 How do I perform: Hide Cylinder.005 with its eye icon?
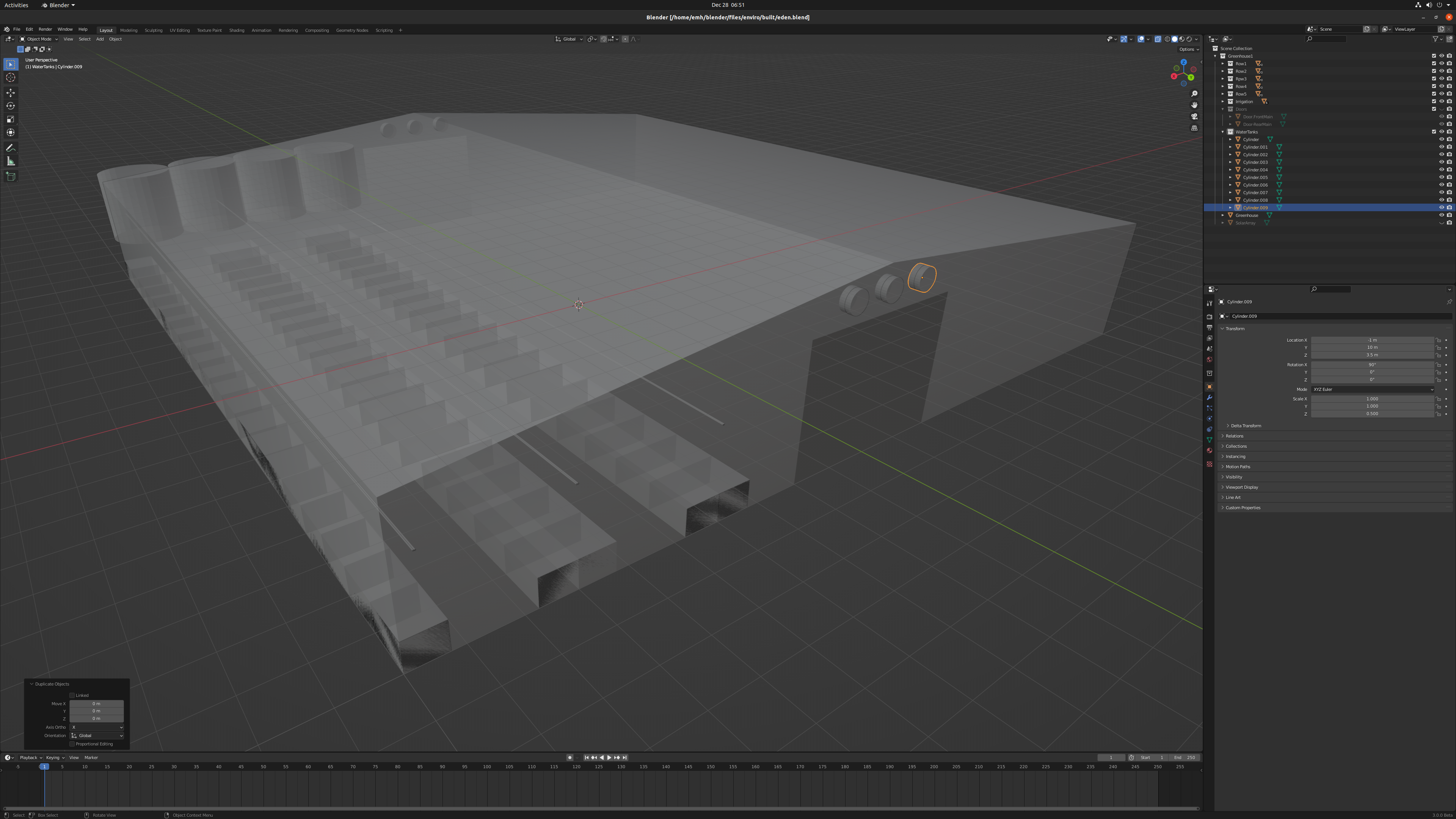pyautogui.click(x=1441, y=177)
